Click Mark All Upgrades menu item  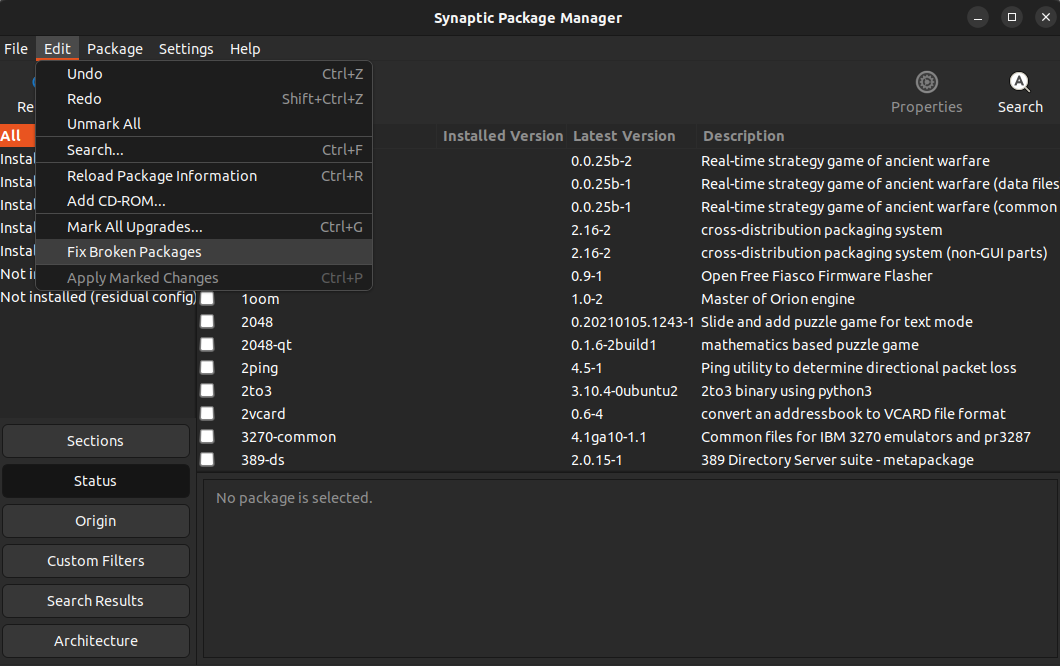(135, 227)
